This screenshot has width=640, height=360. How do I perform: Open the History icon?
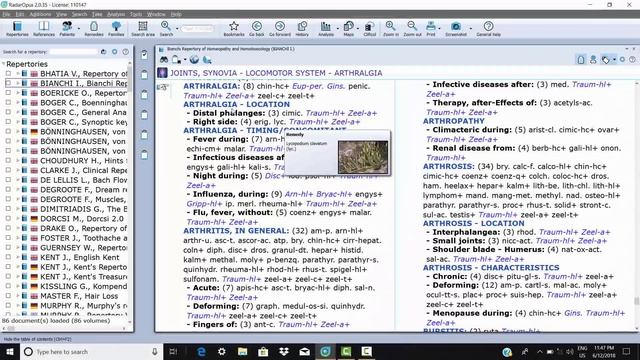pos(302,29)
